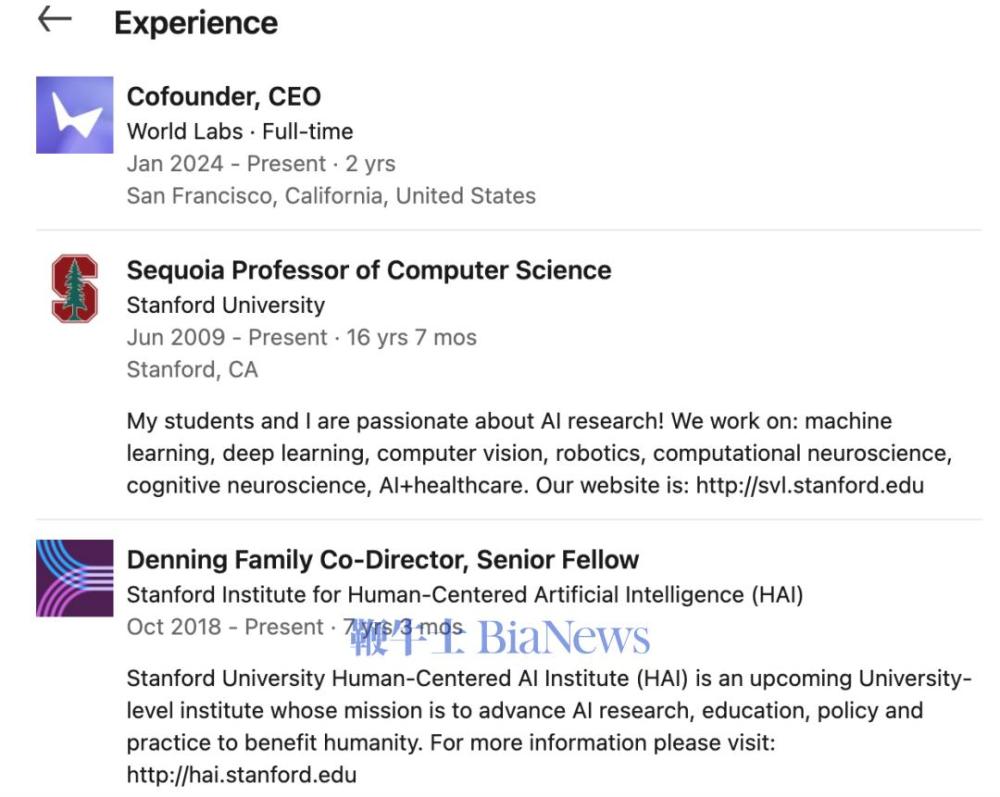Open the Cofounder, CEO position title
The height and width of the screenshot is (797, 1000).
pos(224,97)
